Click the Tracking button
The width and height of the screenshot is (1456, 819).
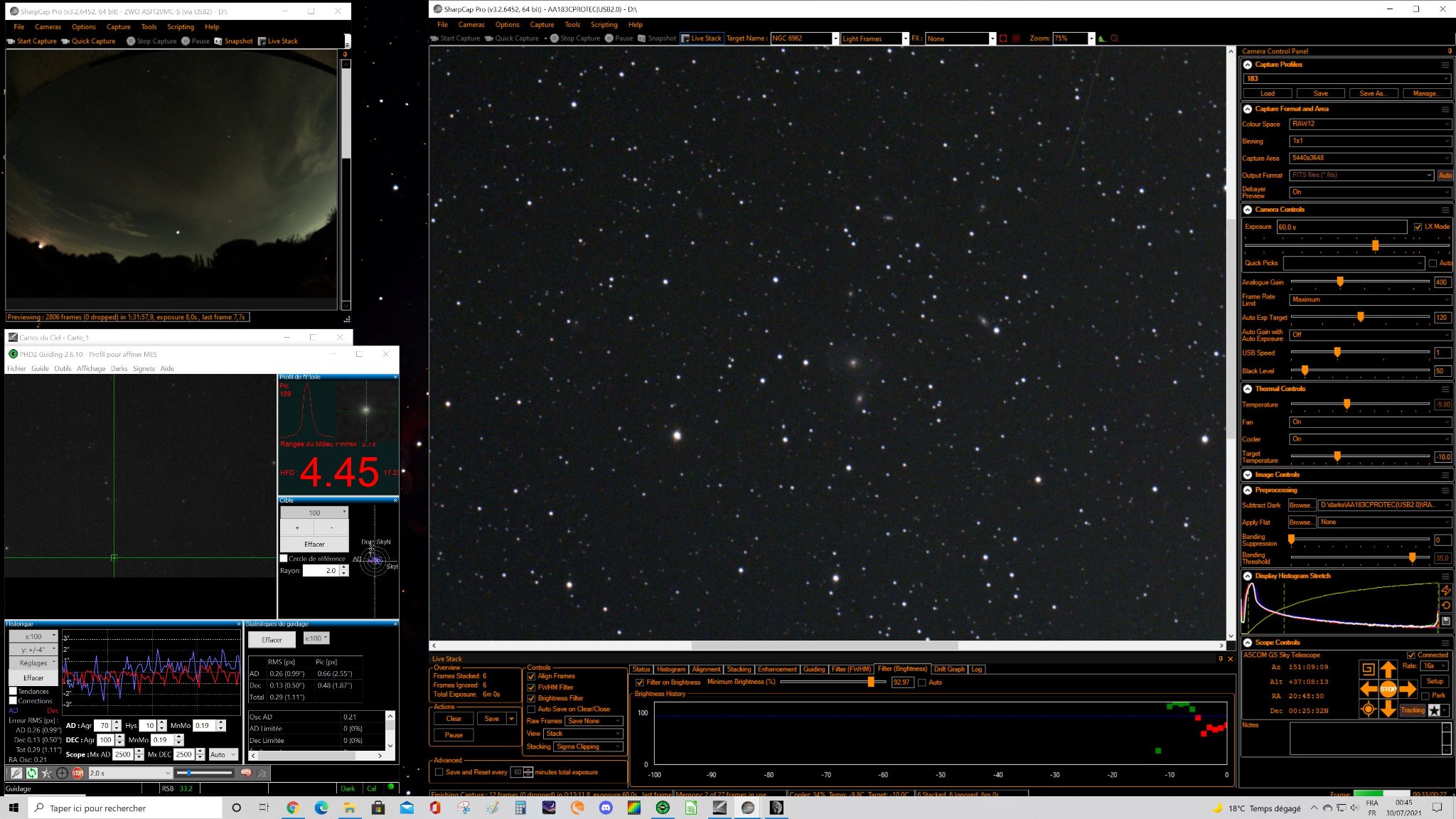click(1413, 710)
